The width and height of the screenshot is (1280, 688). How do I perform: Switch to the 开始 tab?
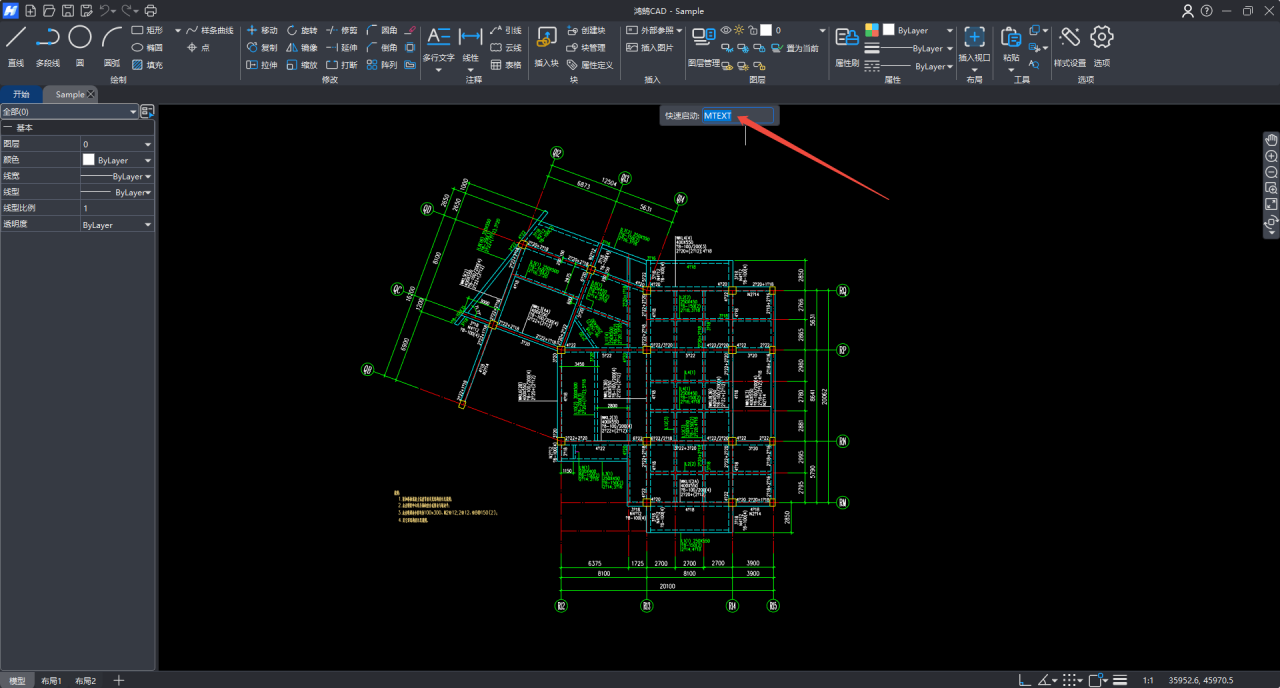pos(21,94)
